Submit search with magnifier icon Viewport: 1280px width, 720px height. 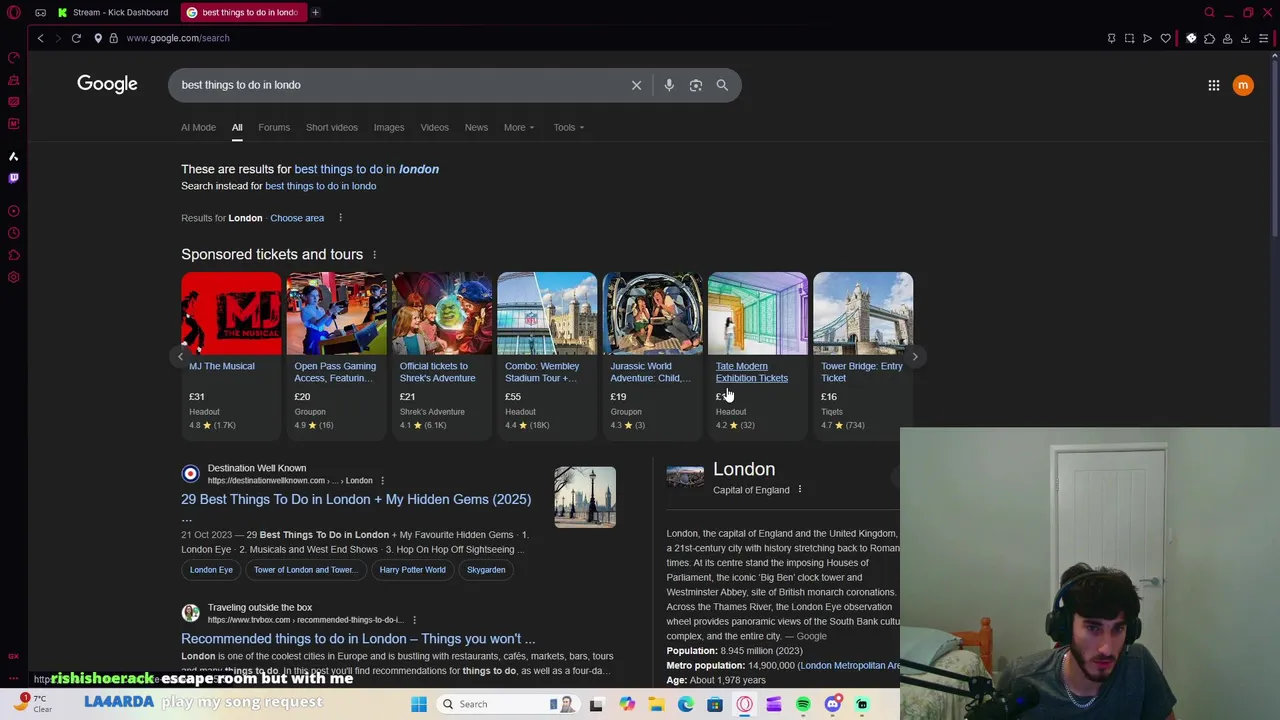tap(722, 85)
